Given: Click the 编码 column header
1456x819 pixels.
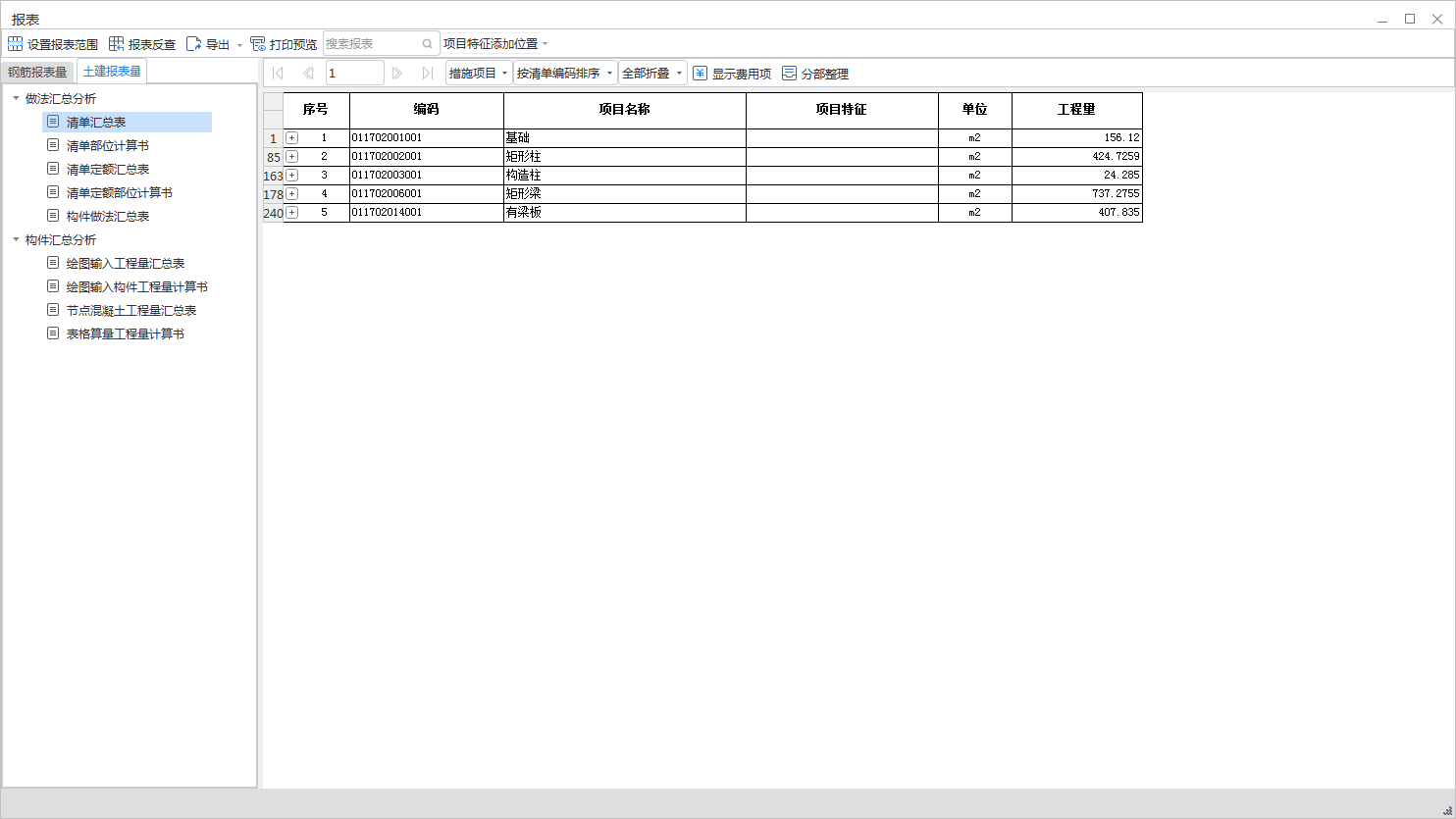Looking at the screenshot, I should [427, 110].
